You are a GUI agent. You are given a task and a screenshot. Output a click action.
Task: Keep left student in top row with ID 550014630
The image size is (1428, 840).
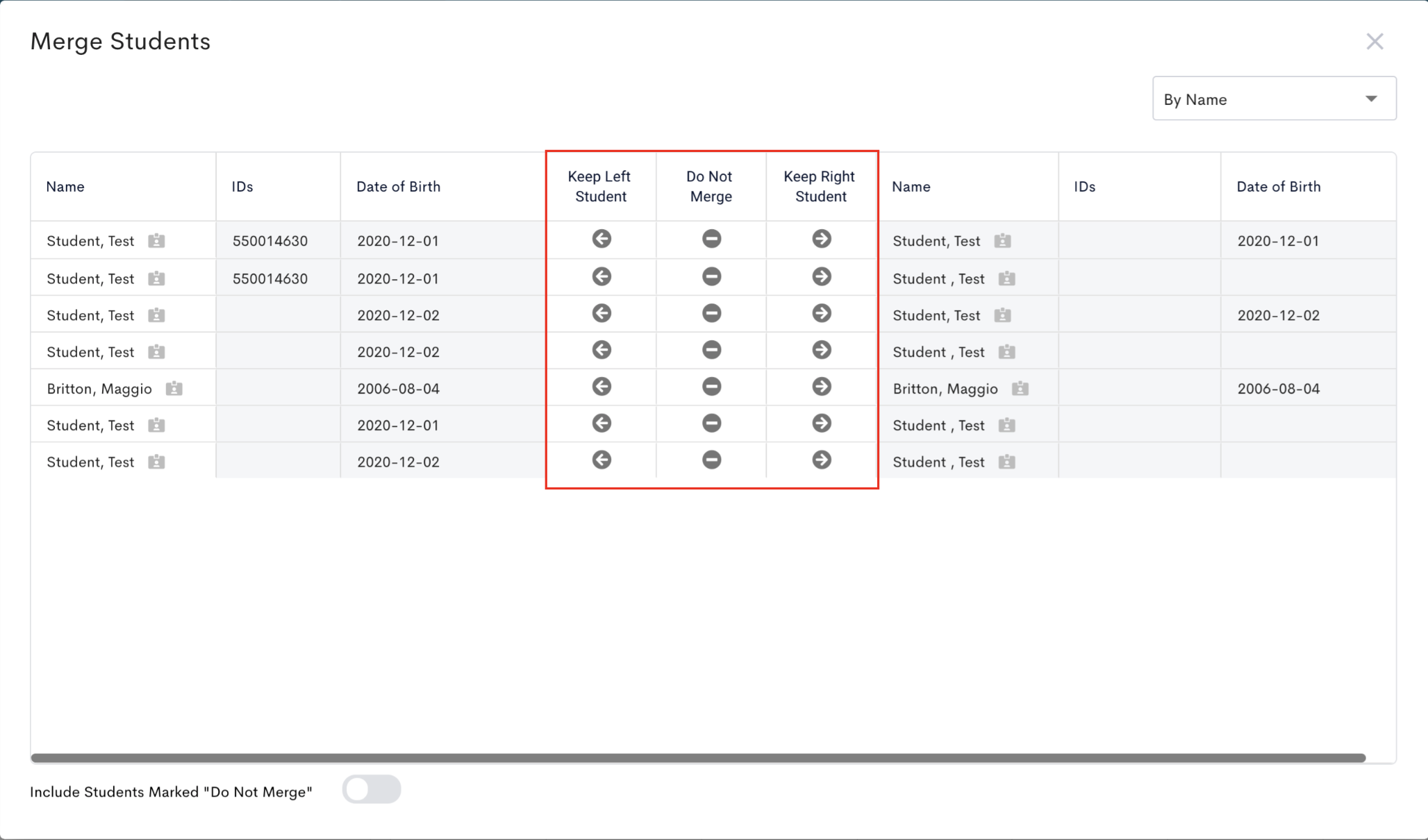point(601,239)
